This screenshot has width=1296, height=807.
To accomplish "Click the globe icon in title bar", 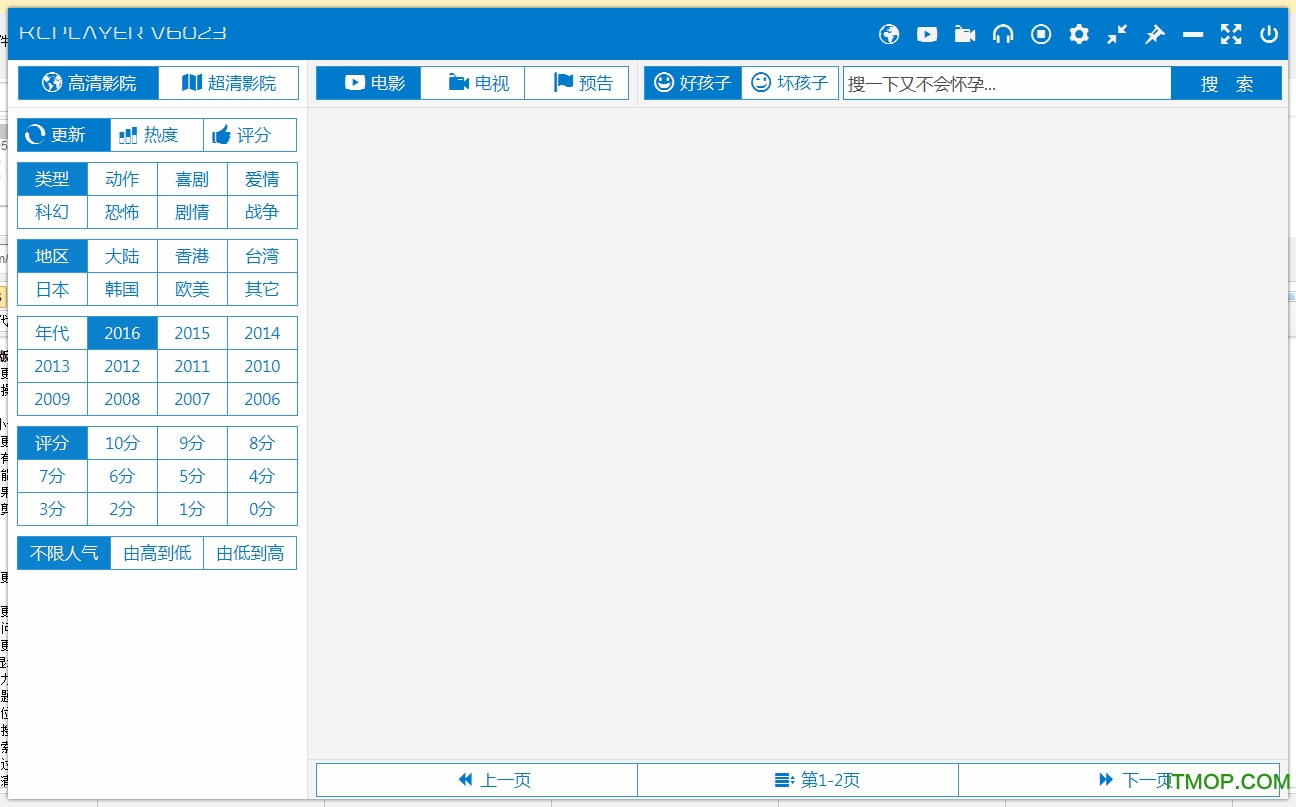I will 889,34.
